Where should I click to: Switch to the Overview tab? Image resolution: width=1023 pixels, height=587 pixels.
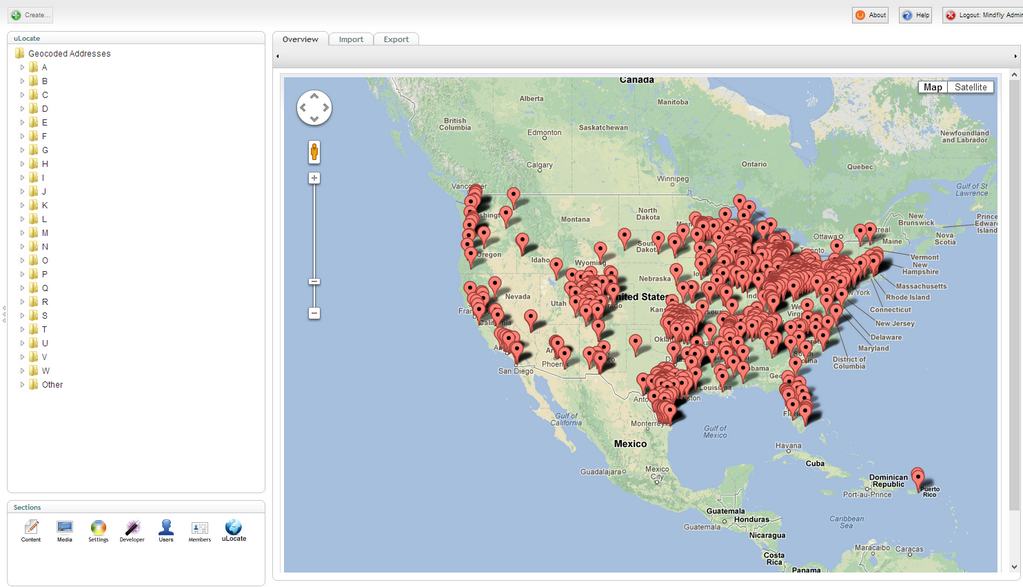pos(300,39)
